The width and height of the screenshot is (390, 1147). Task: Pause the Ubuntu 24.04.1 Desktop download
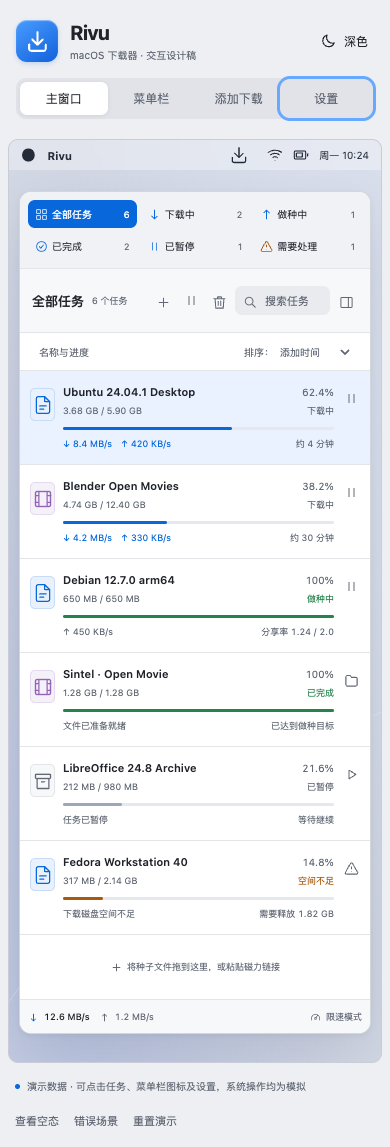pyautogui.click(x=351, y=399)
